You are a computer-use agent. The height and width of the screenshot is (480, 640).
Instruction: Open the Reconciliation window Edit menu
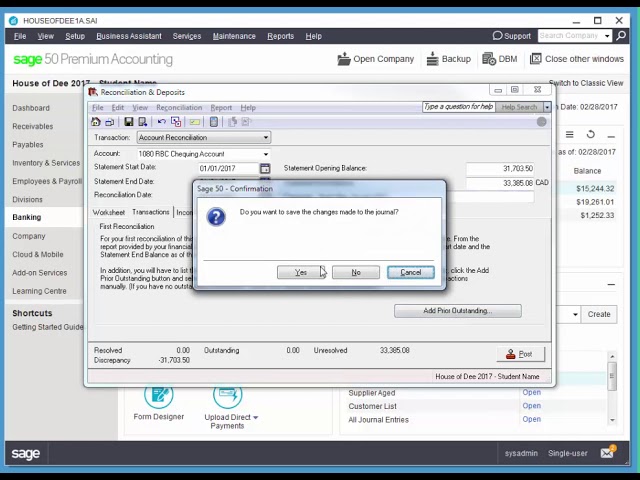point(118,108)
